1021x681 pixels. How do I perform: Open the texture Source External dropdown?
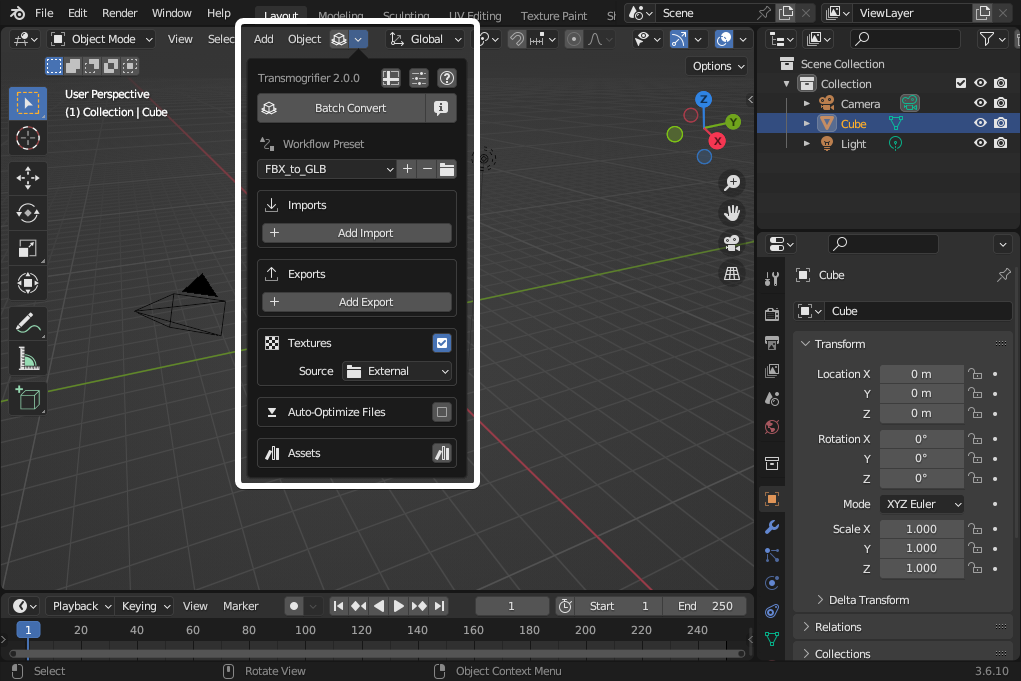pyautogui.click(x=397, y=371)
